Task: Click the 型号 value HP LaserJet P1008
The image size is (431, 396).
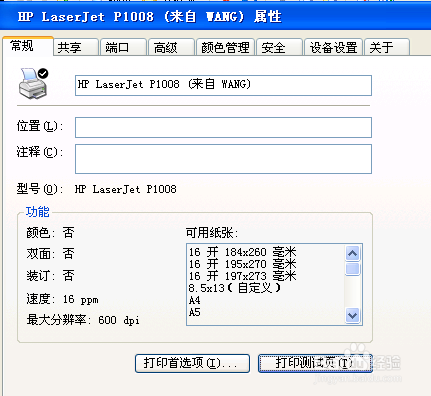Action: tap(126, 189)
